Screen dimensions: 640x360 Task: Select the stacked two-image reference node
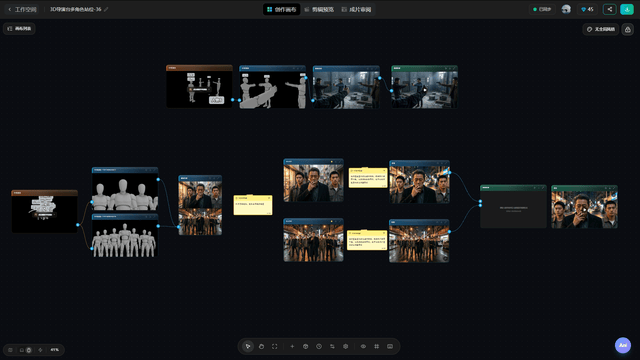(200, 205)
